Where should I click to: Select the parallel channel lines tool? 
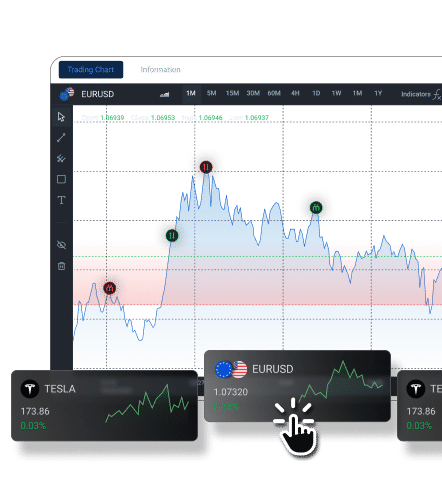pos(61,158)
